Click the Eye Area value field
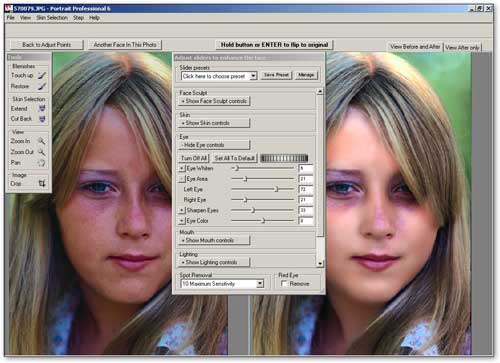Screen dimensions: 500x363 pos(306,179)
